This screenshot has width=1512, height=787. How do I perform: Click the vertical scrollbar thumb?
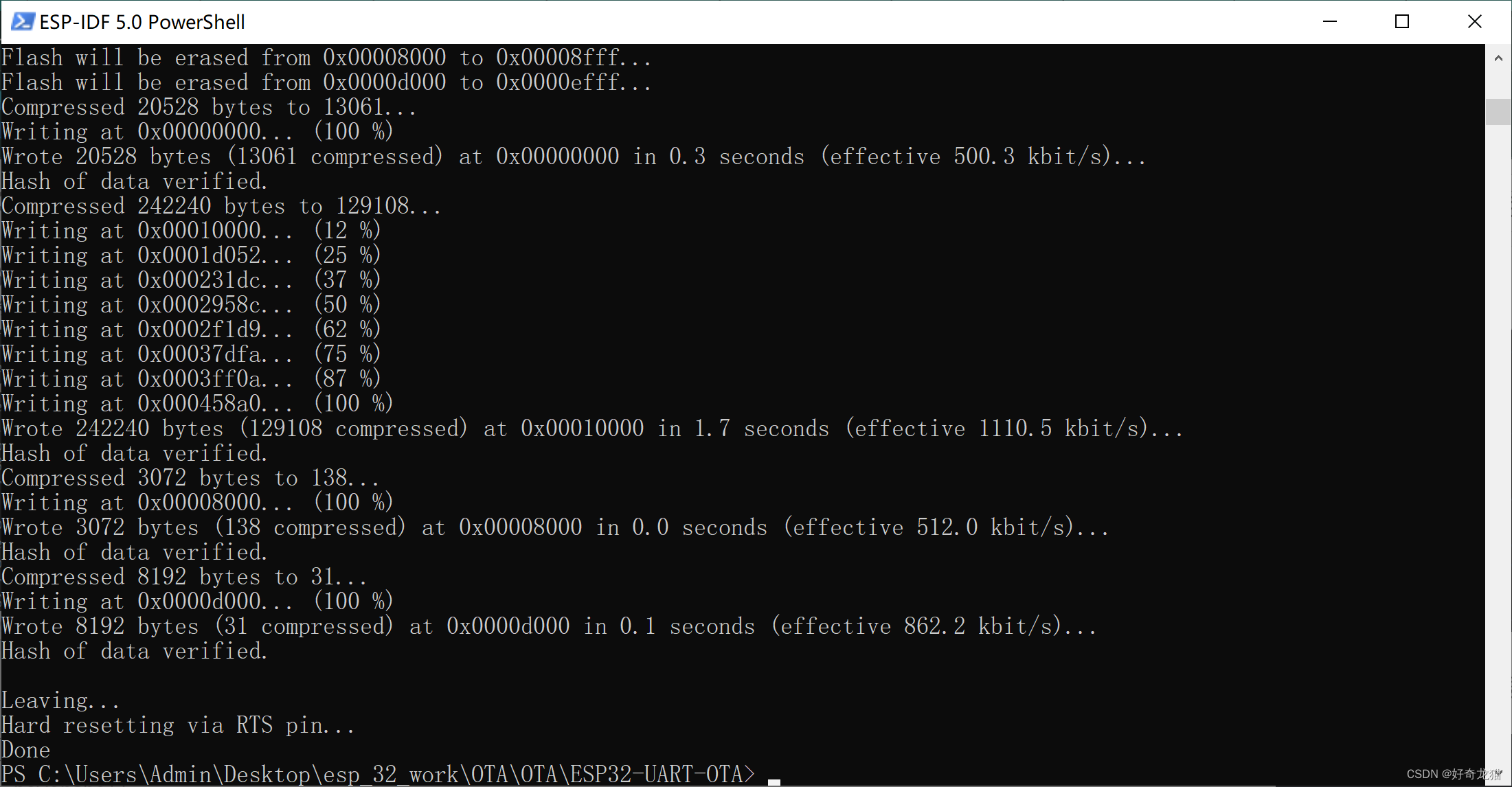[x=1498, y=111]
